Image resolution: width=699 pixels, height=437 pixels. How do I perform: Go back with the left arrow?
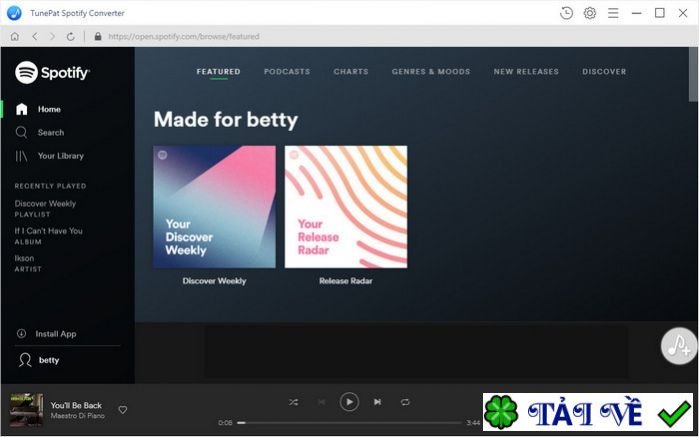35,37
